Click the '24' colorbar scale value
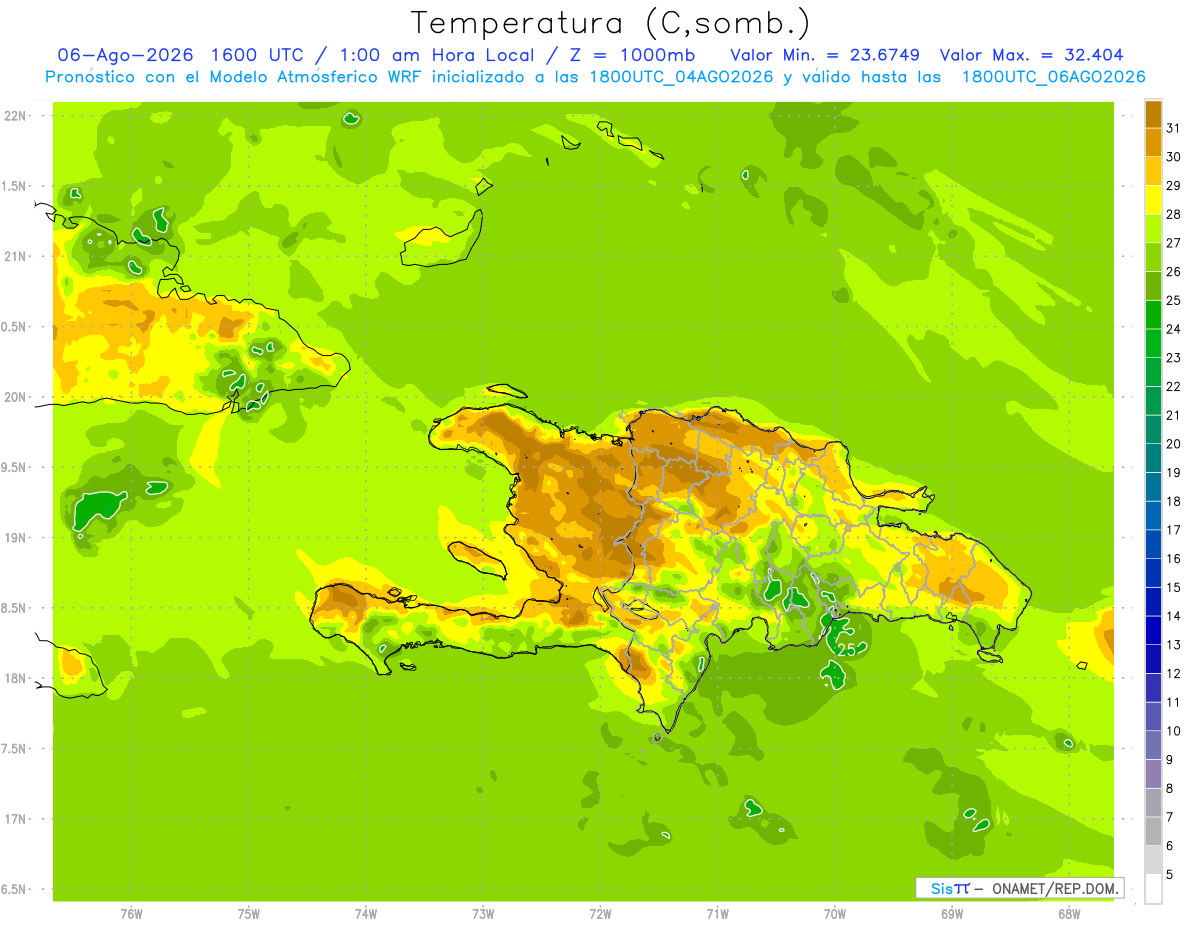 point(1174,329)
